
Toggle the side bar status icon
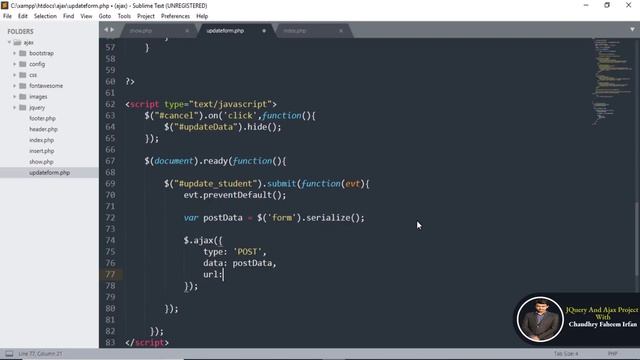coord(9,353)
